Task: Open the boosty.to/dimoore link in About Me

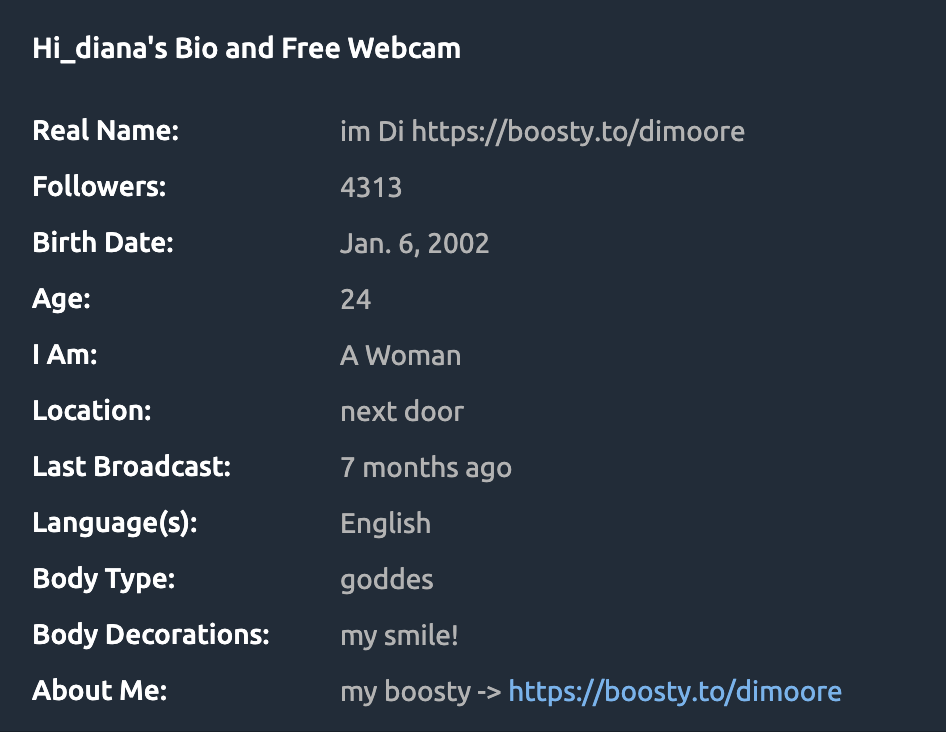Action: pyautogui.click(x=675, y=692)
